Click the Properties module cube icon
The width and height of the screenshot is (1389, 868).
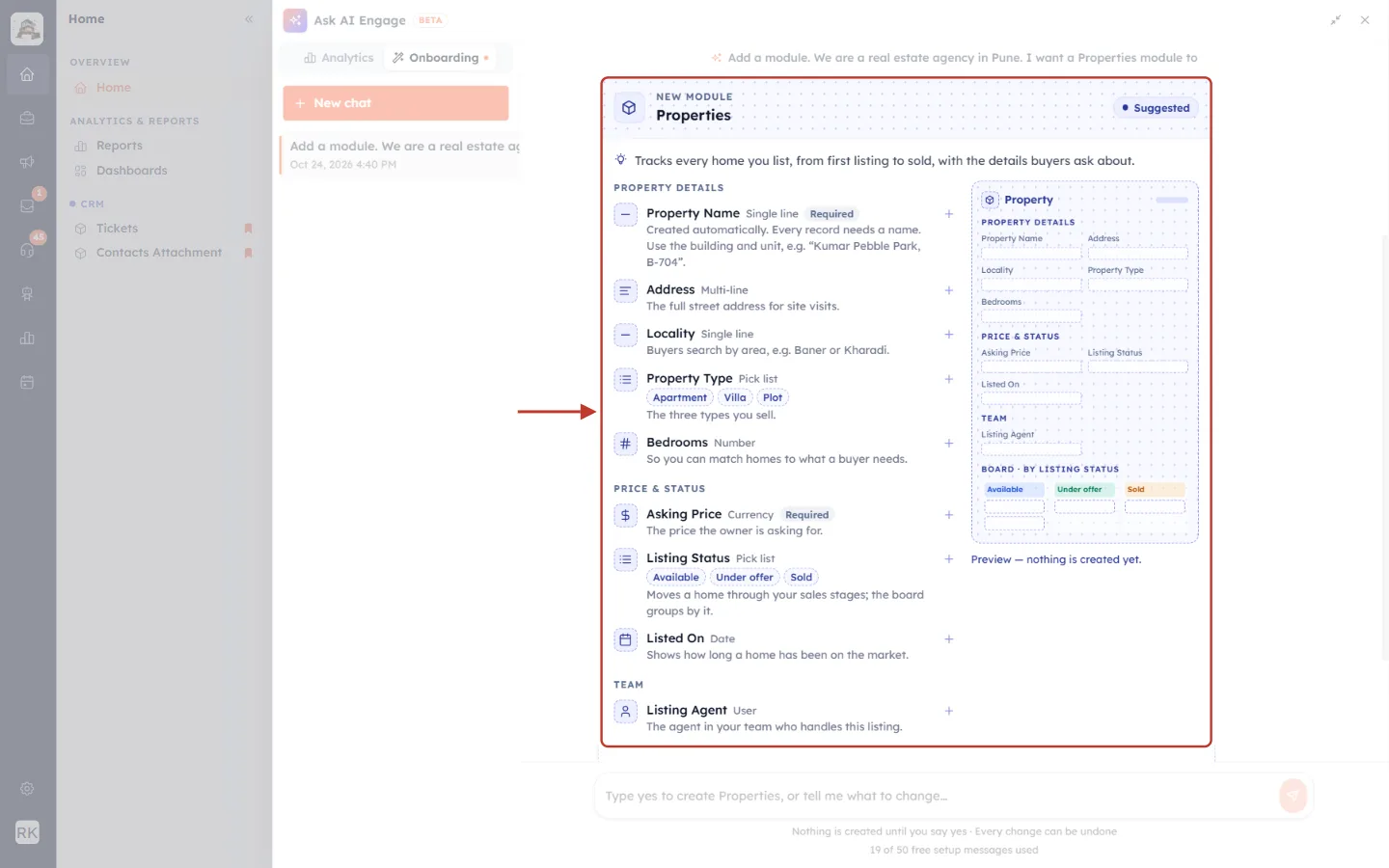pyautogui.click(x=629, y=107)
